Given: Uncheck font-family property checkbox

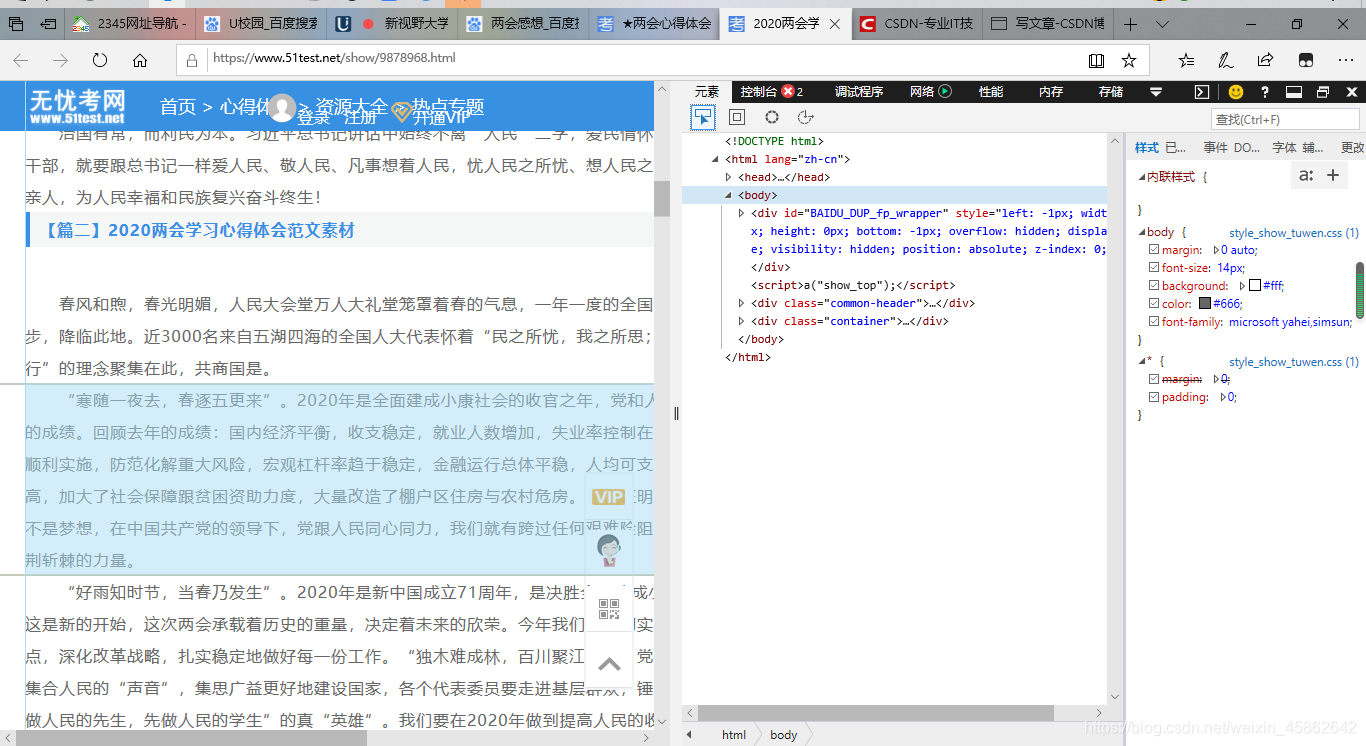Looking at the screenshot, I should pyautogui.click(x=1154, y=322).
